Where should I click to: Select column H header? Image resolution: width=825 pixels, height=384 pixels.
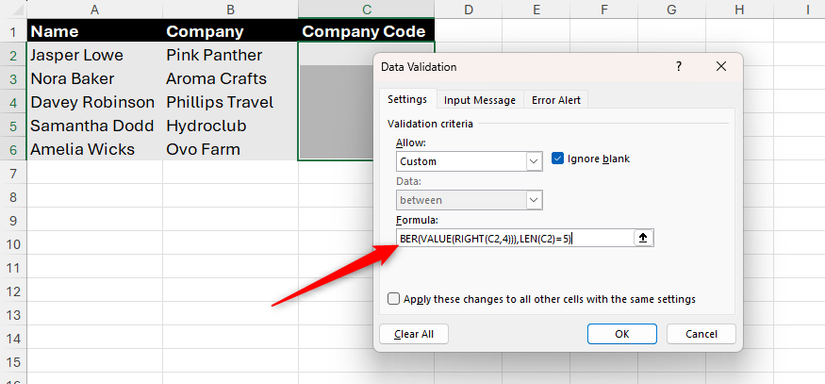739,8
